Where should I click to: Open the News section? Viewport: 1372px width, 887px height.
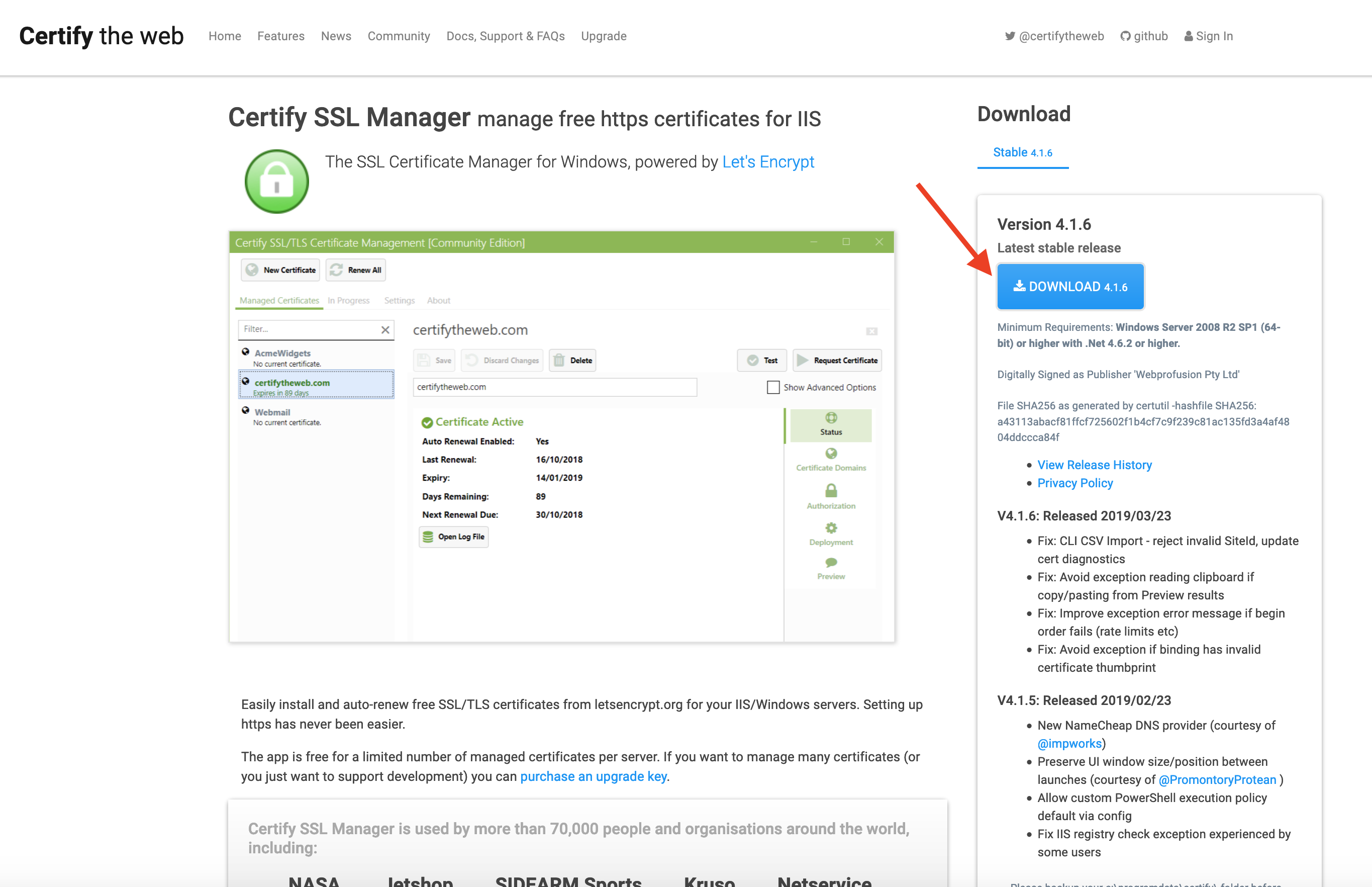[336, 36]
